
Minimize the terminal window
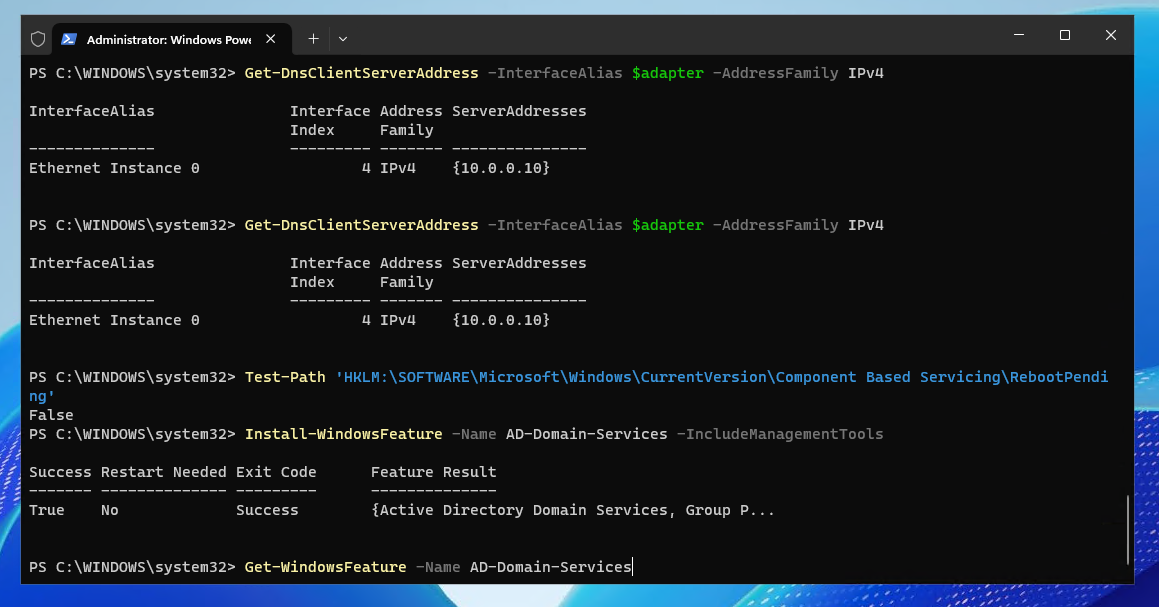point(1019,35)
